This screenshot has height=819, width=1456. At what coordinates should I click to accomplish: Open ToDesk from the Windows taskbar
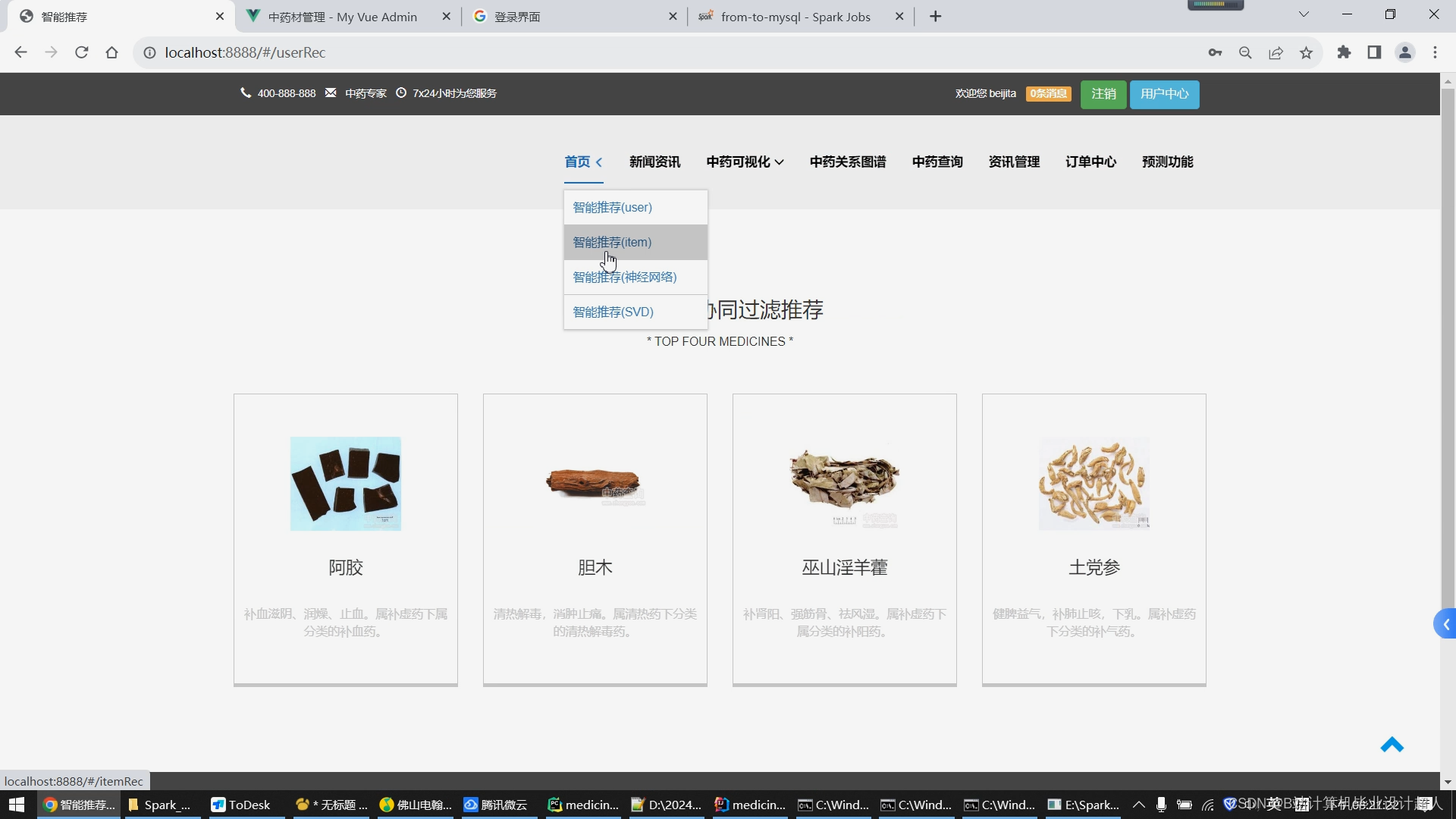tap(241, 805)
